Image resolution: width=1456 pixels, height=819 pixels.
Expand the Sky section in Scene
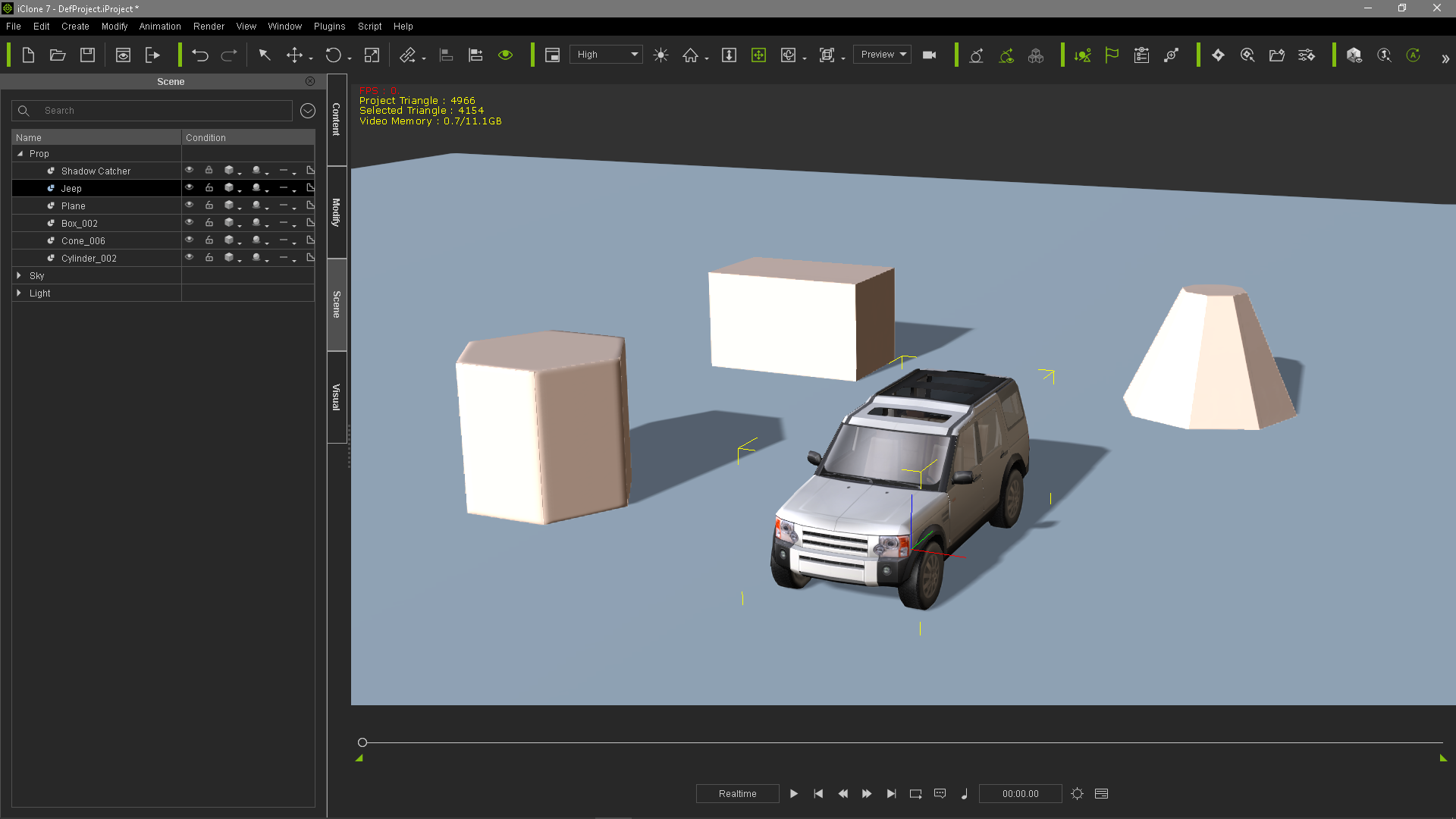click(x=18, y=275)
